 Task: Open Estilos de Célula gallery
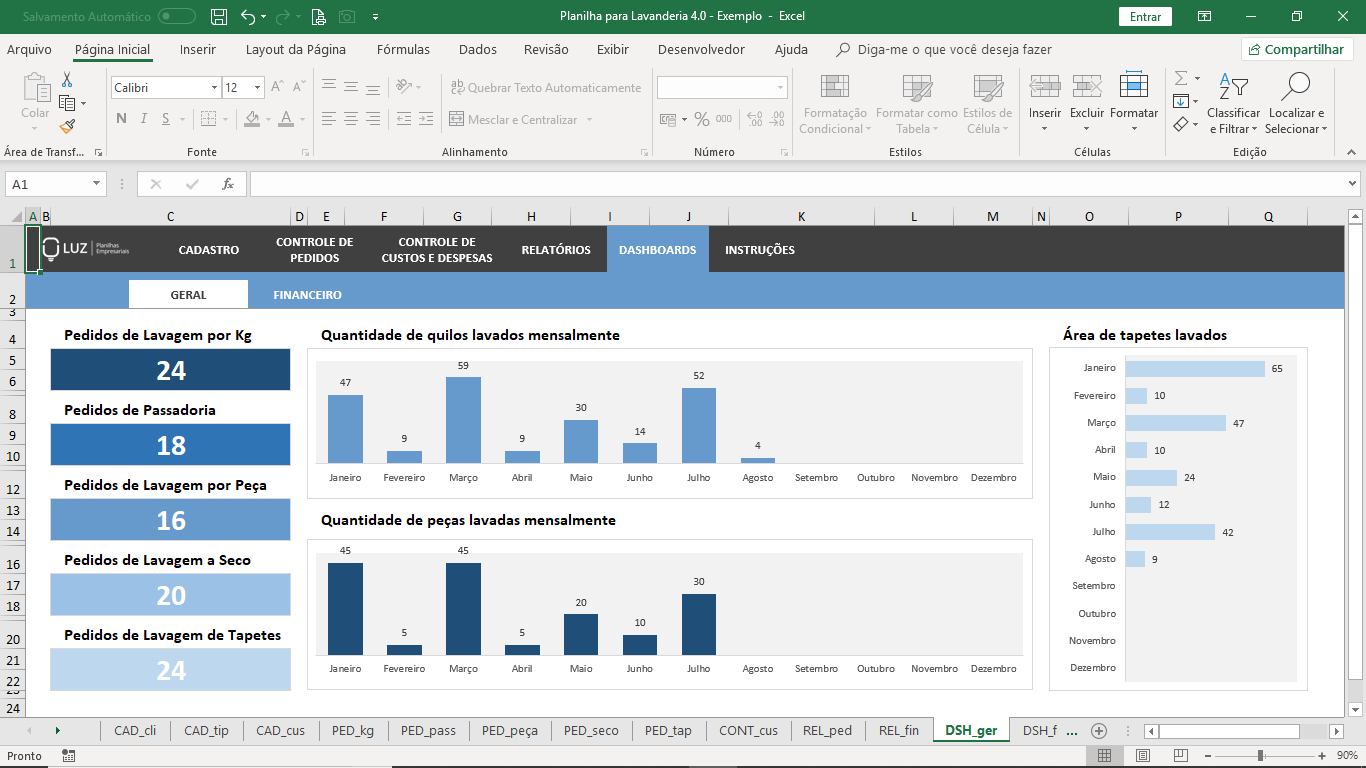[x=988, y=103]
